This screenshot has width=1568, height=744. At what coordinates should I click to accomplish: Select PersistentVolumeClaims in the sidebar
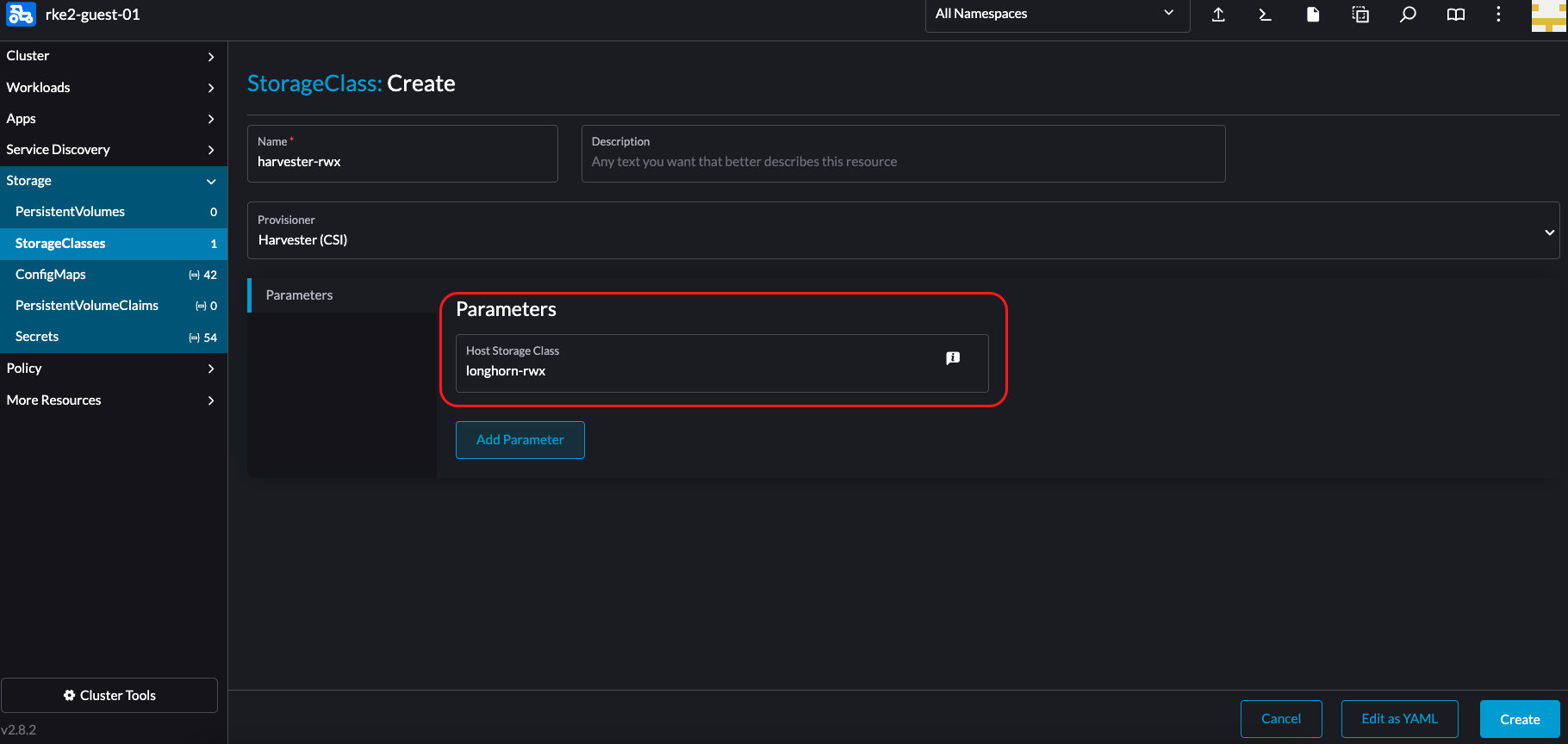point(87,306)
